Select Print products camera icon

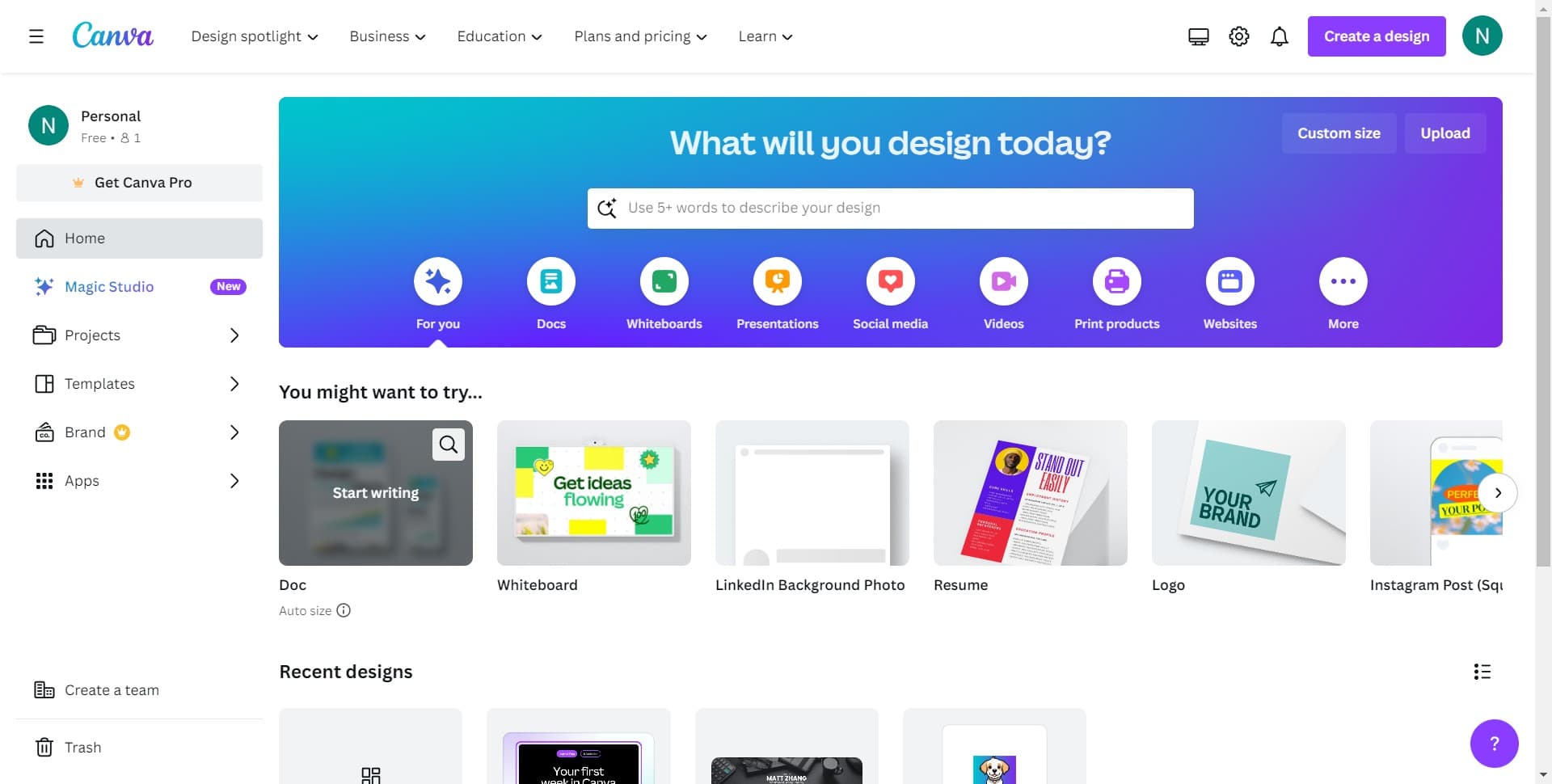(1116, 280)
